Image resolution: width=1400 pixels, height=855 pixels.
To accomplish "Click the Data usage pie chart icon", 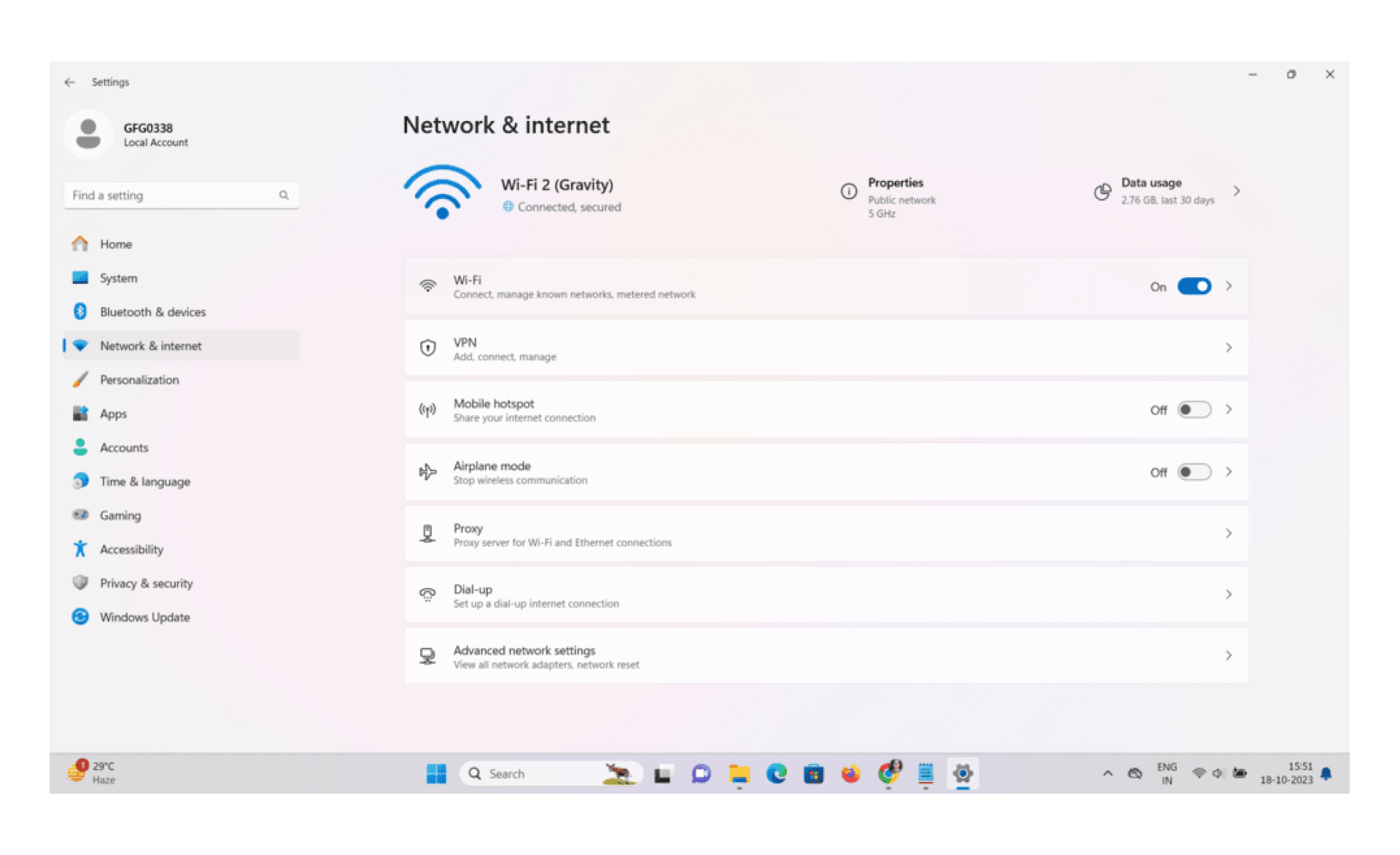I will (1102, 192).
